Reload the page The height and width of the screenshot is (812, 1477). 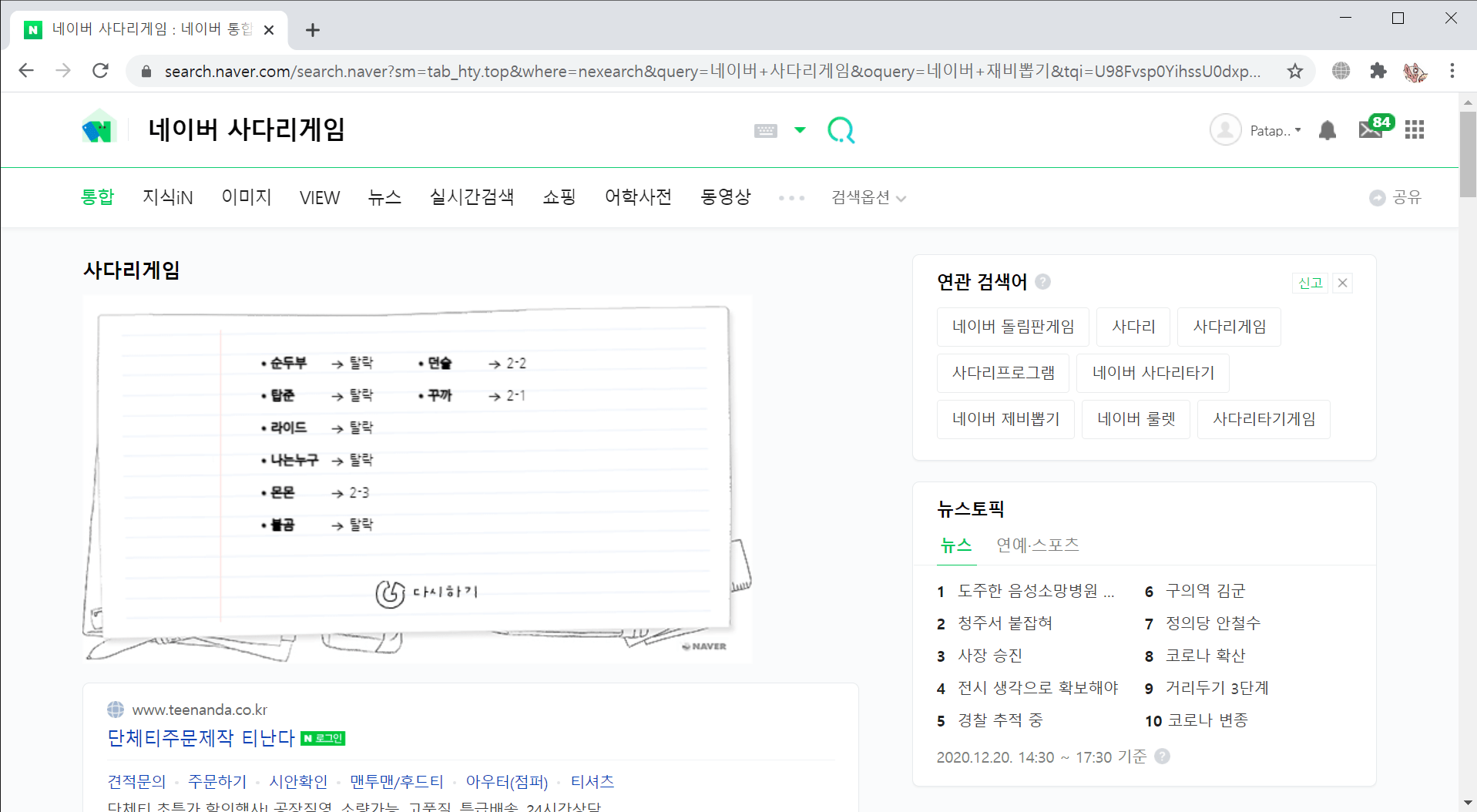click(100, 71)
